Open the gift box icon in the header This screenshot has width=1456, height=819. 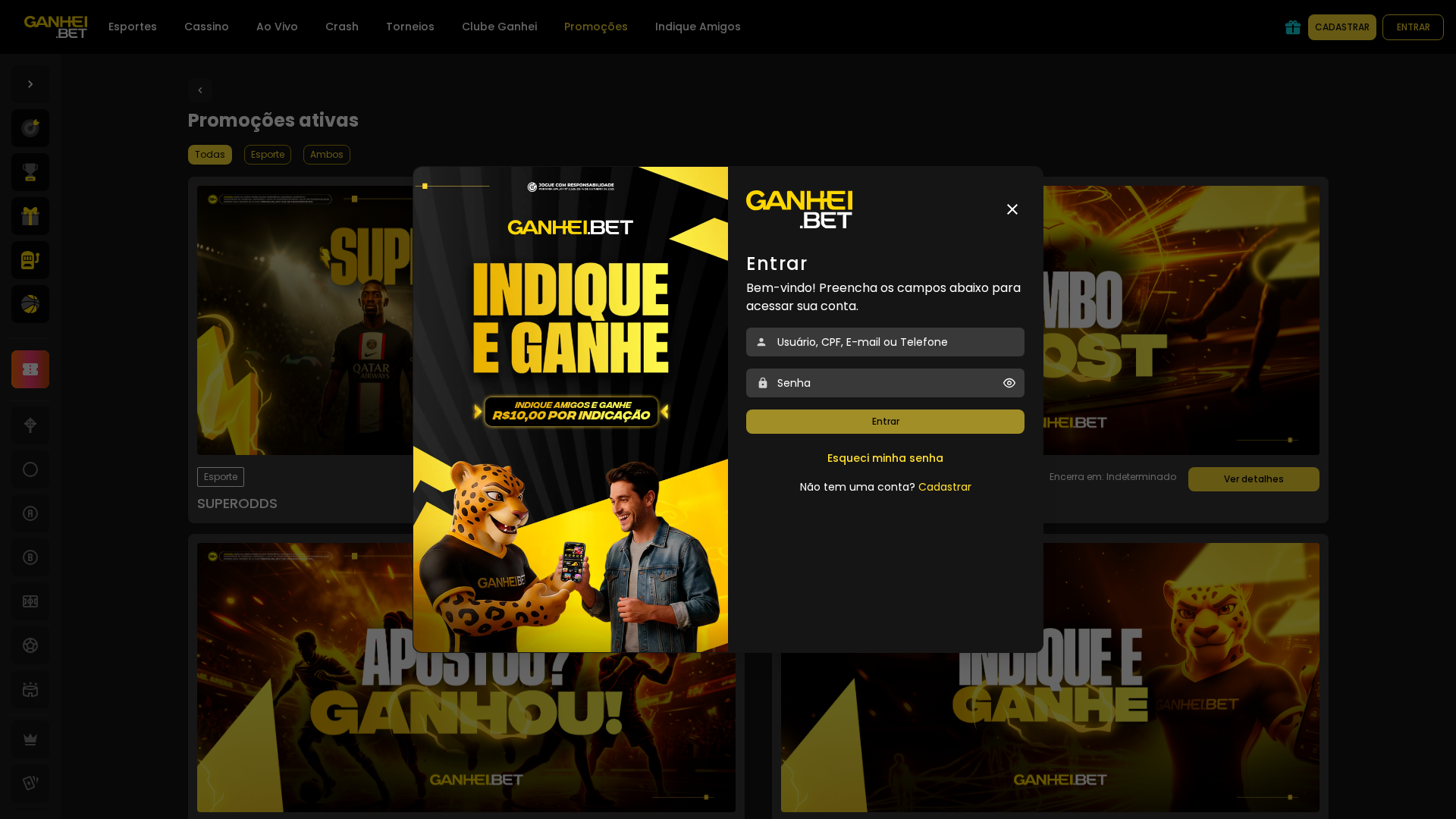[1293, 27]
